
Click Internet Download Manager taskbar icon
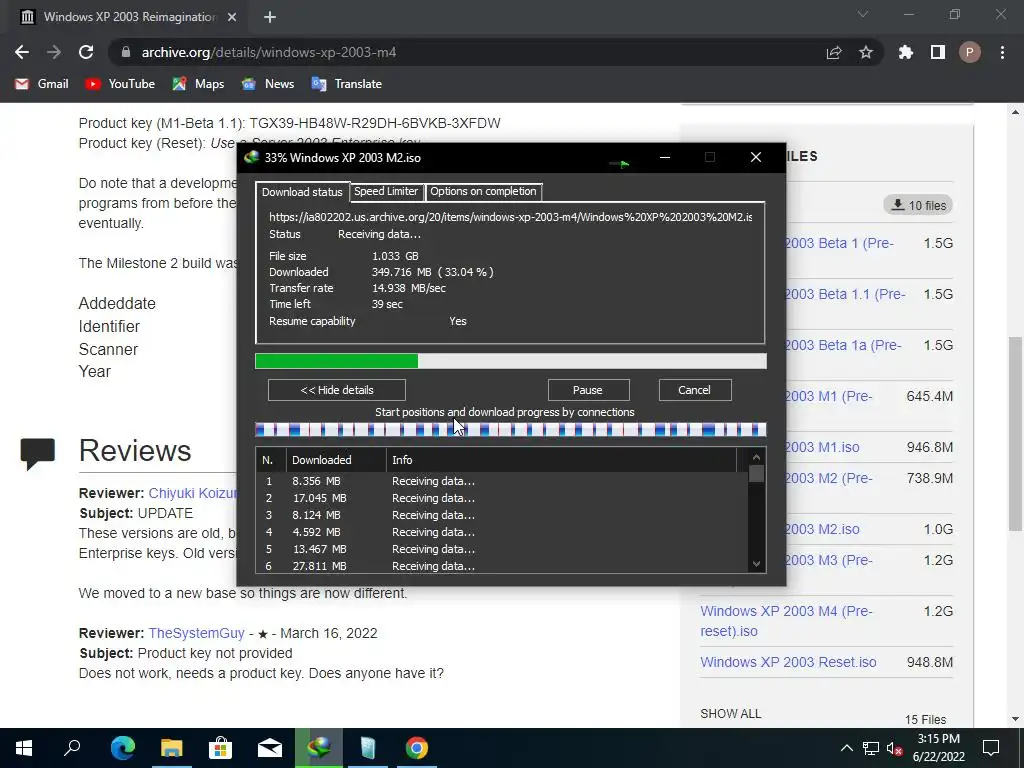[x=319, y=748]
